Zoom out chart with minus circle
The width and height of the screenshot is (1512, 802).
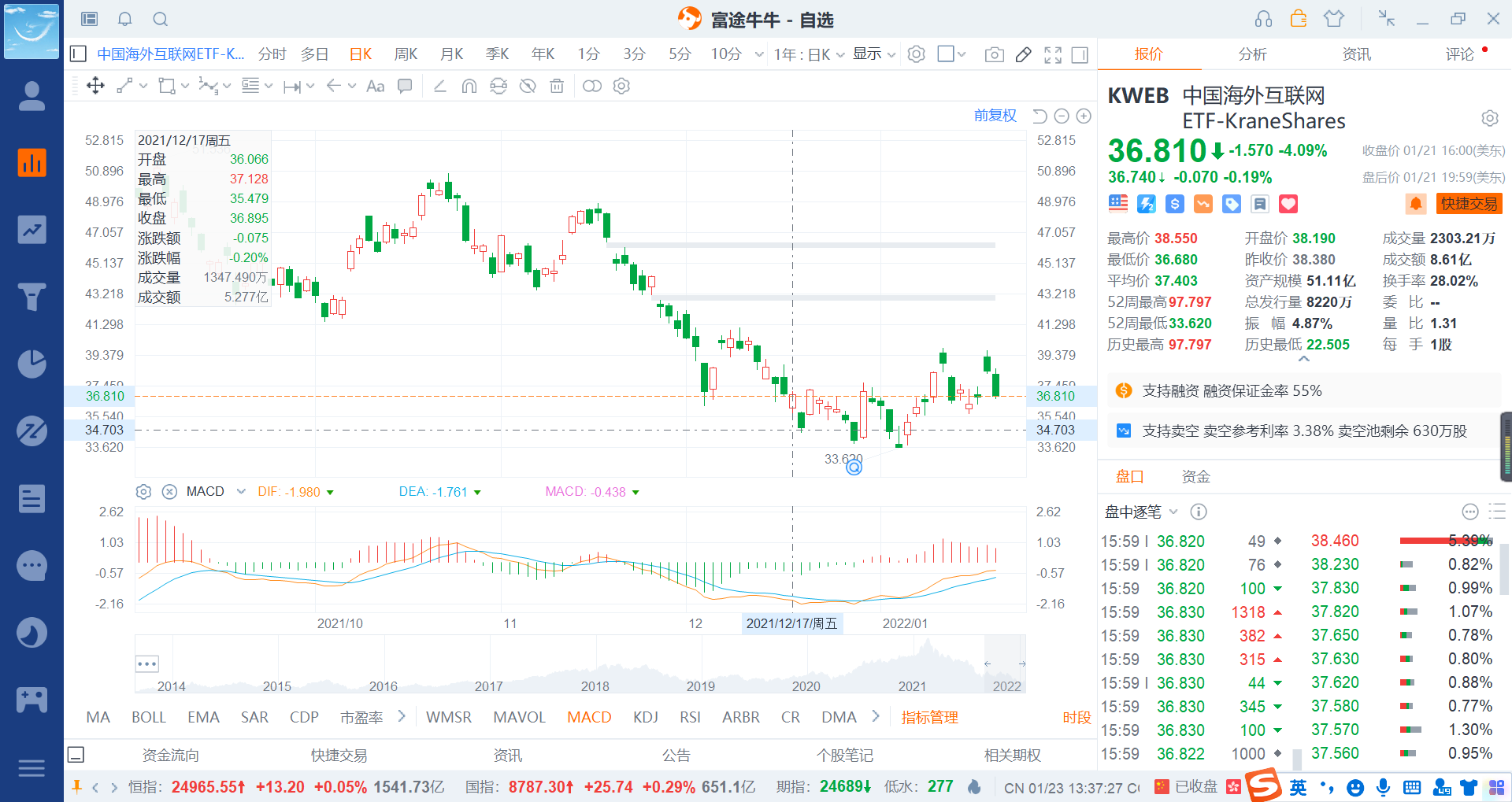(x=1062, y=116)
